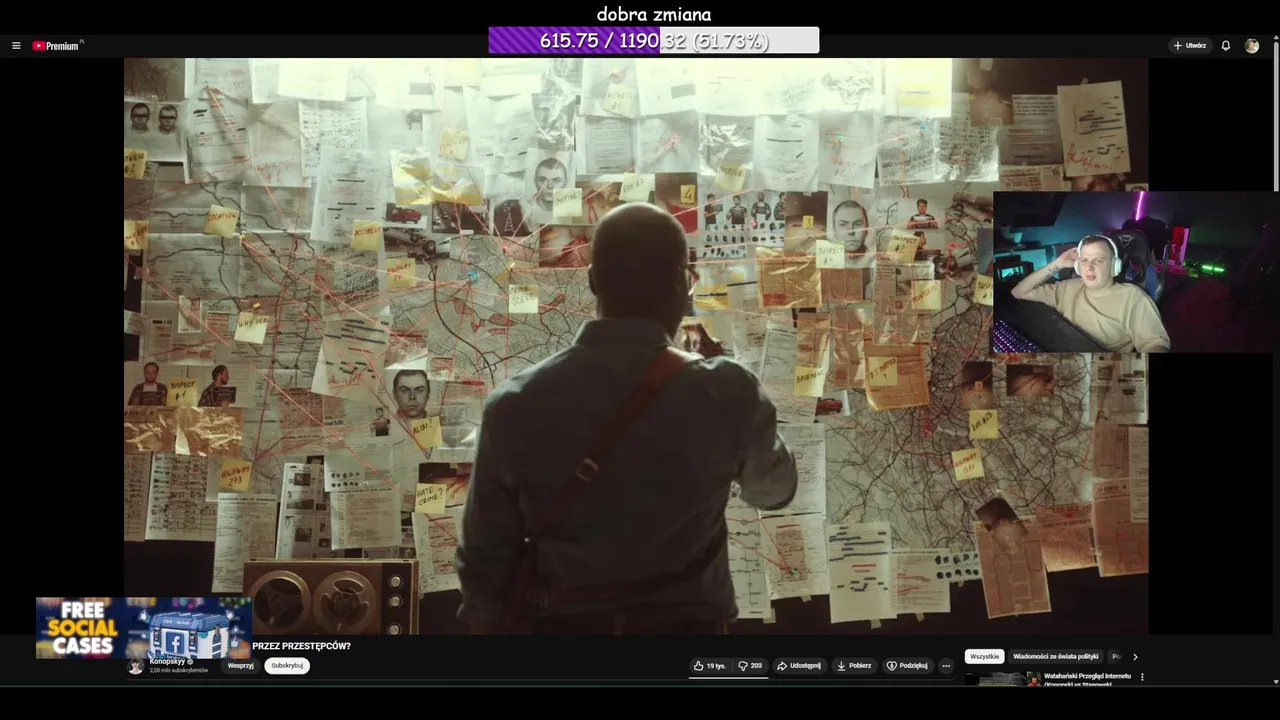Click the Subskrybuj button
Image resolution: width=1280 pixels, height=720 pixels.
[287, 666]
